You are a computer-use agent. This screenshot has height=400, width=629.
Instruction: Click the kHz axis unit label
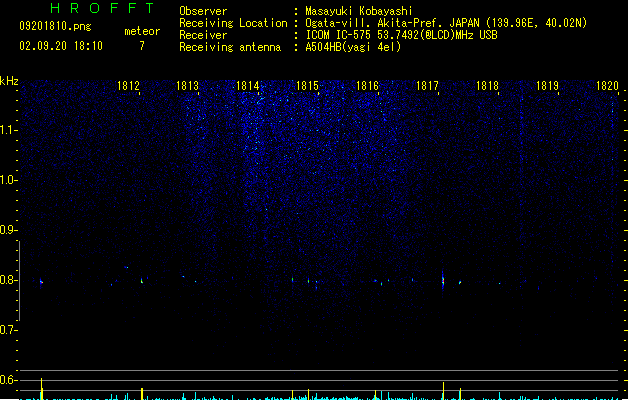9,81
